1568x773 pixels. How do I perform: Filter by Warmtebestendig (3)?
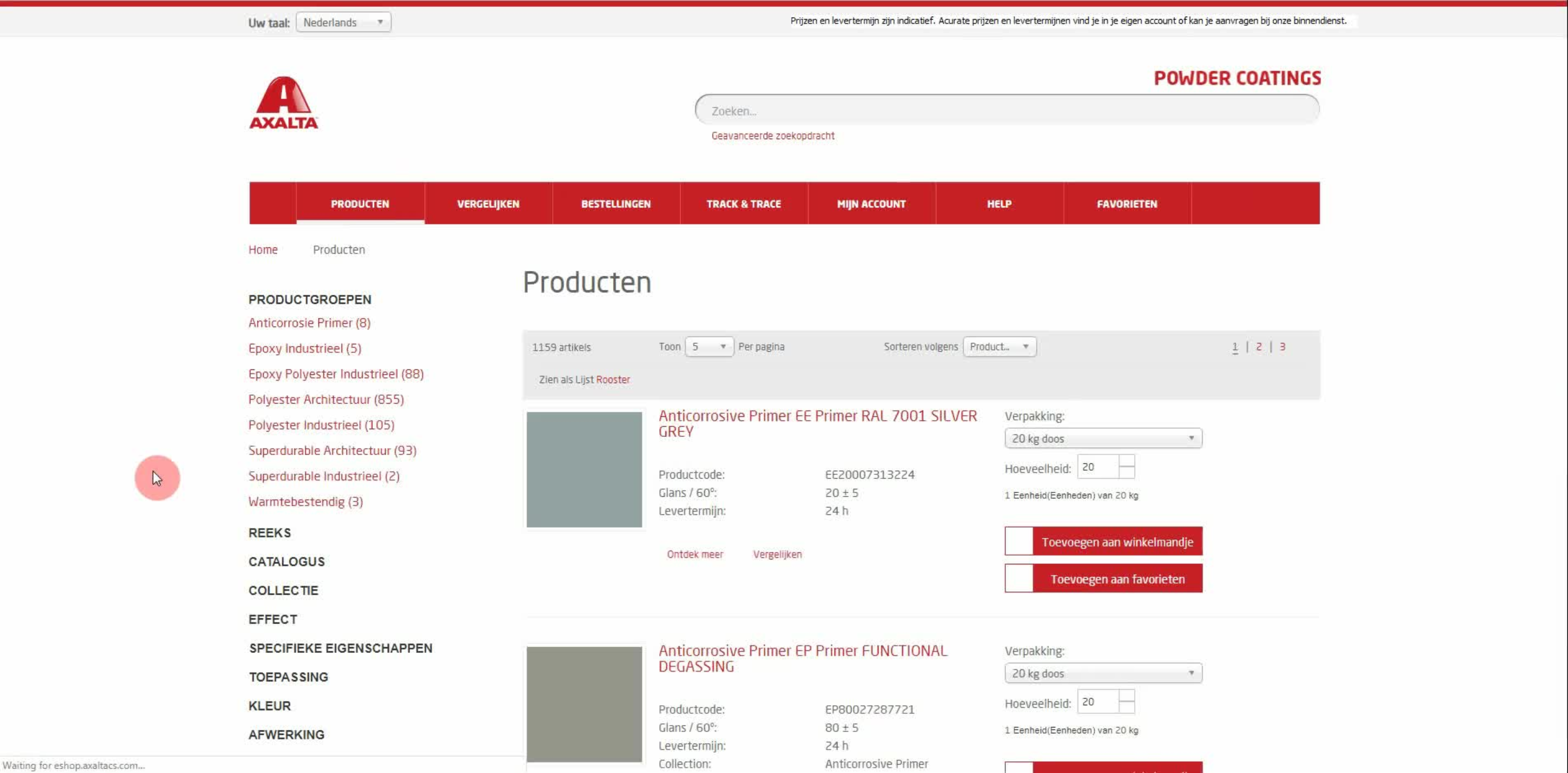(306, 502)
